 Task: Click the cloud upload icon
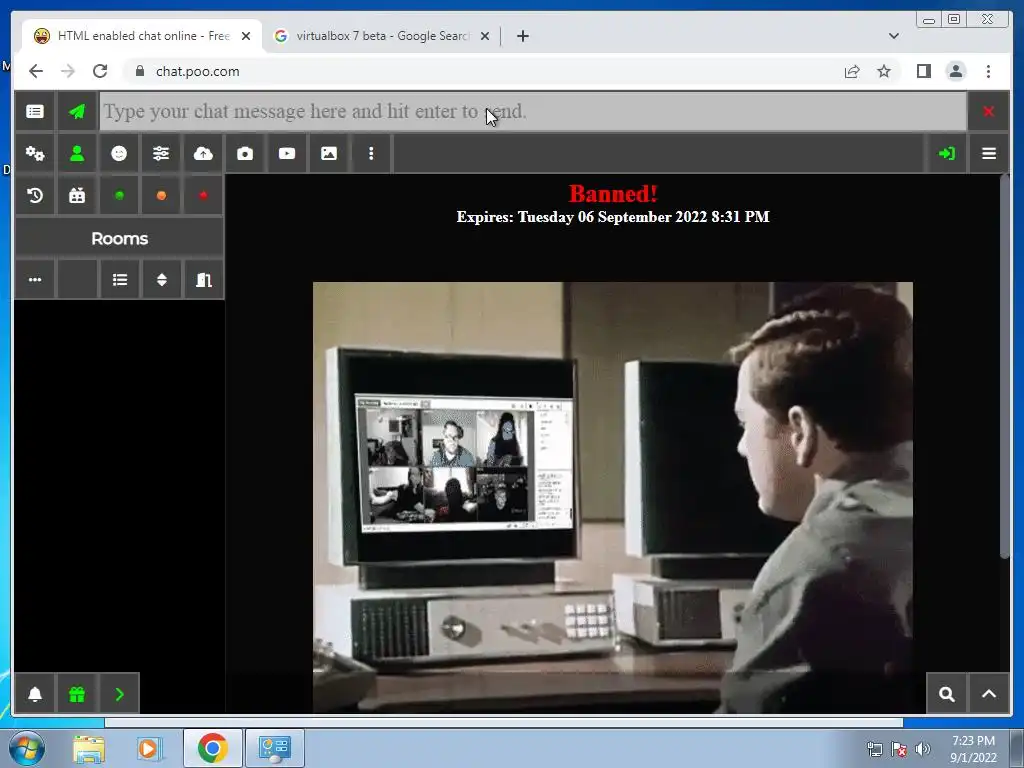pos(203,153)
